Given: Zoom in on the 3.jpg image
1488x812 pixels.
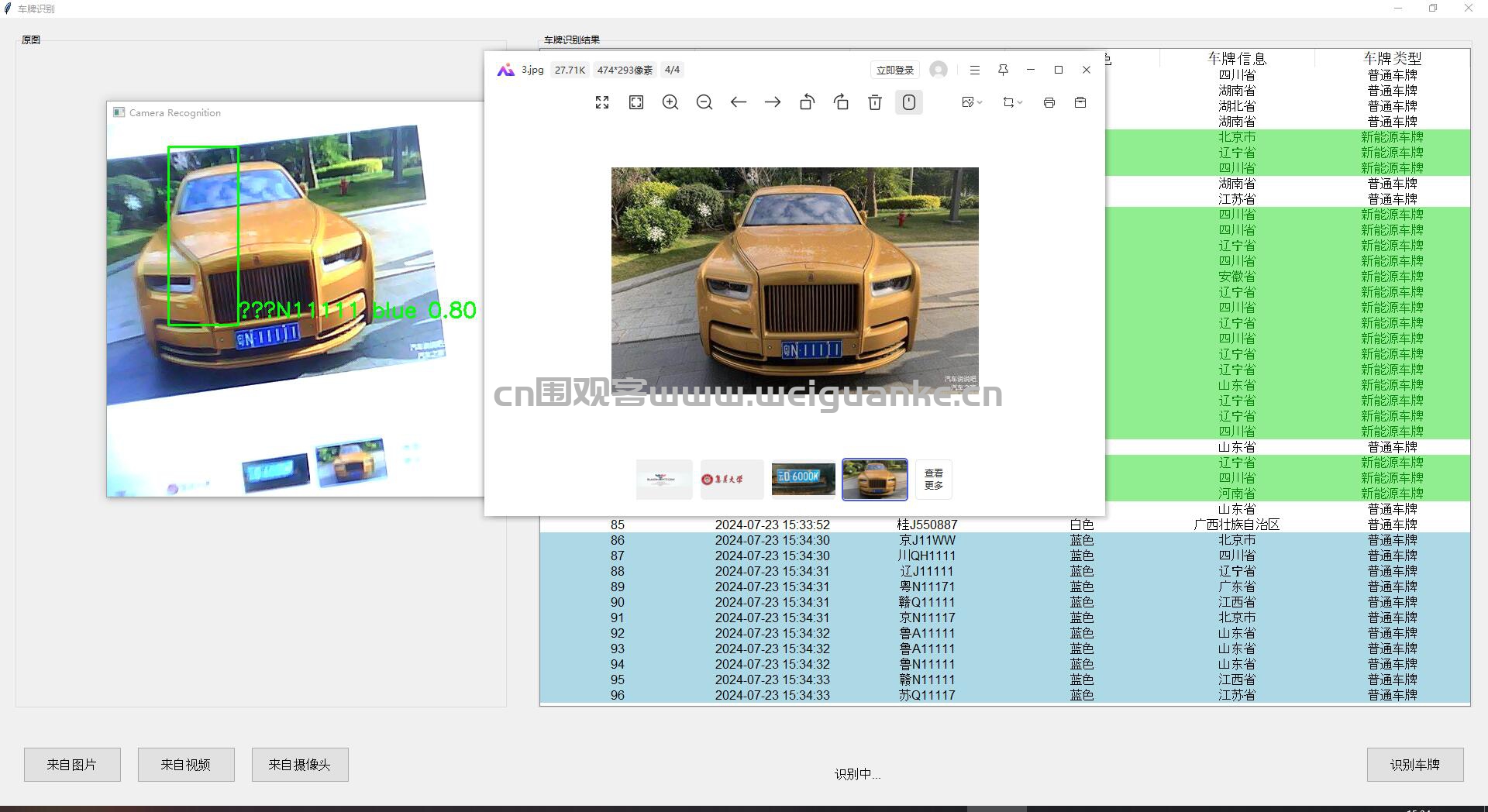Looking at the screenshot, I should tap(670, 102).
